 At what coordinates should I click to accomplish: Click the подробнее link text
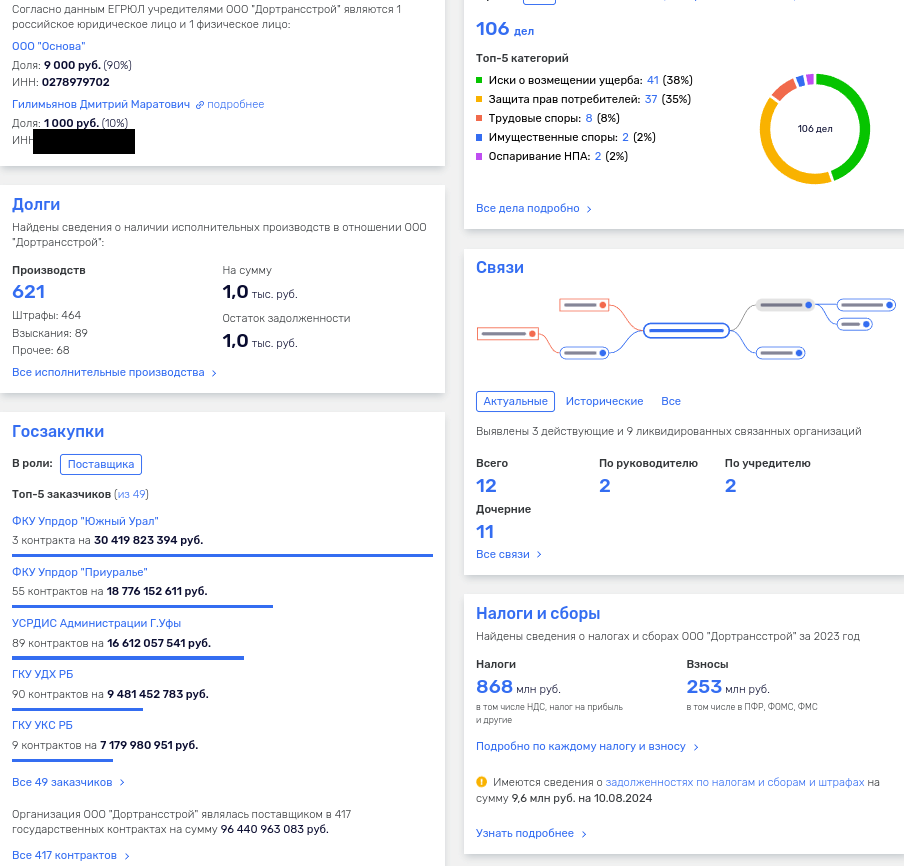tap(236, 104)
